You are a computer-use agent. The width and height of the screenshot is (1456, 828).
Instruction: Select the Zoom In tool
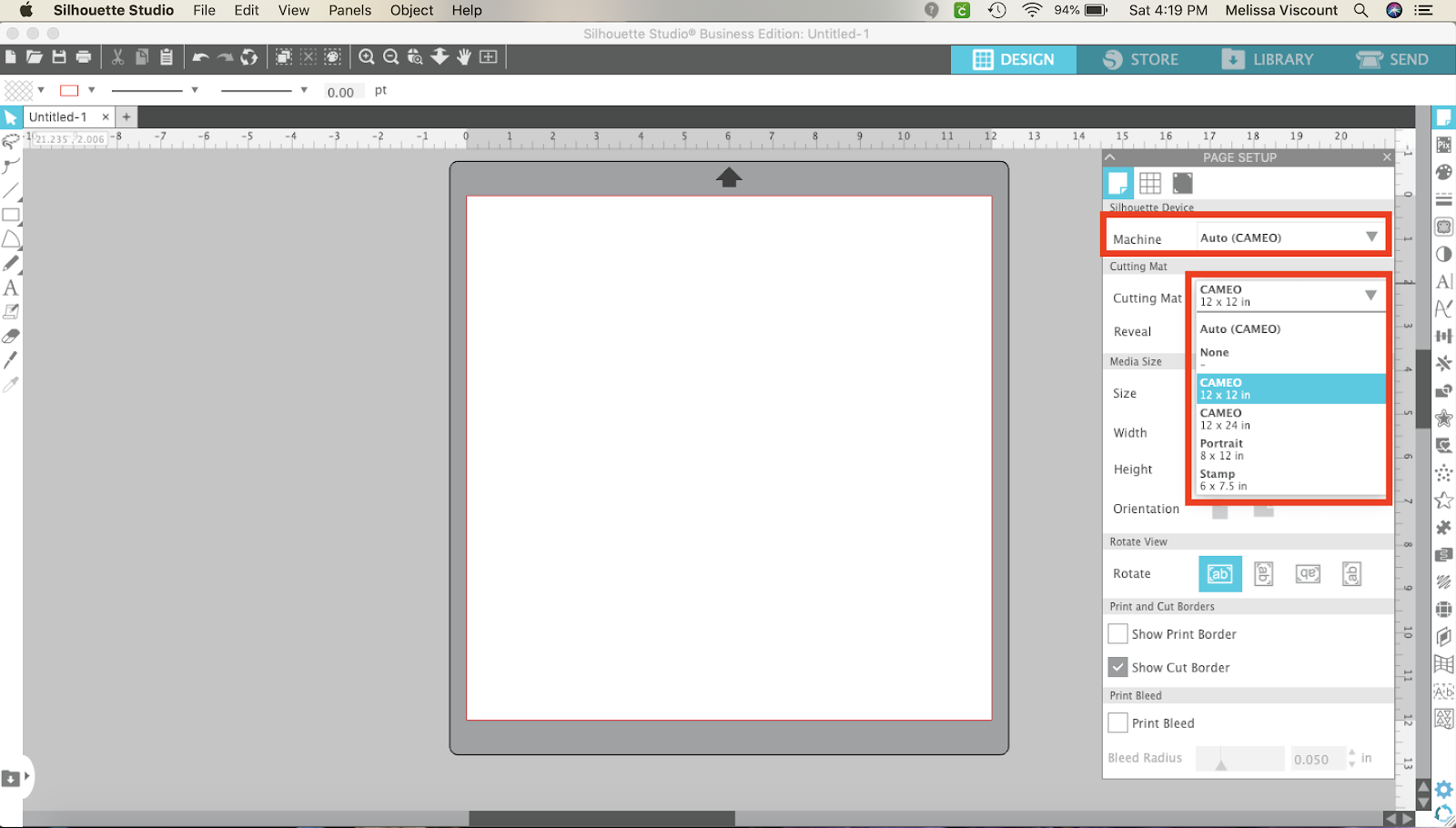[x=367, y=56]
